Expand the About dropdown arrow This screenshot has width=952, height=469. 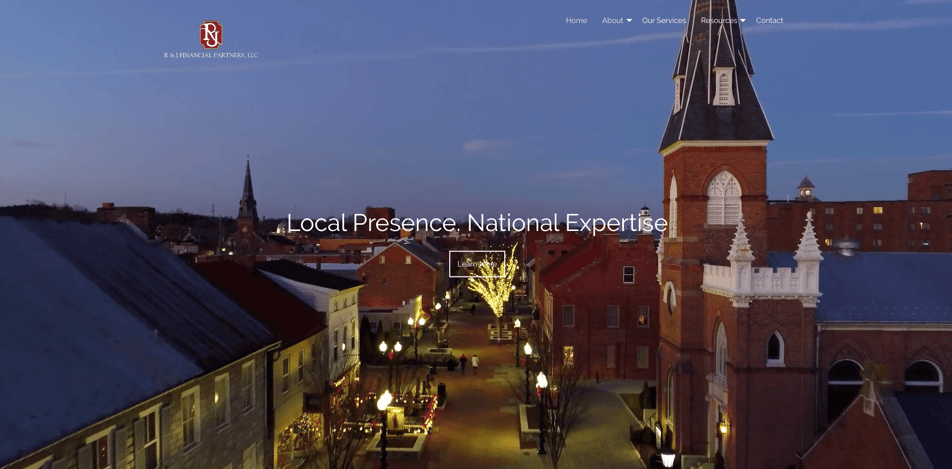(x=629, y=21)
